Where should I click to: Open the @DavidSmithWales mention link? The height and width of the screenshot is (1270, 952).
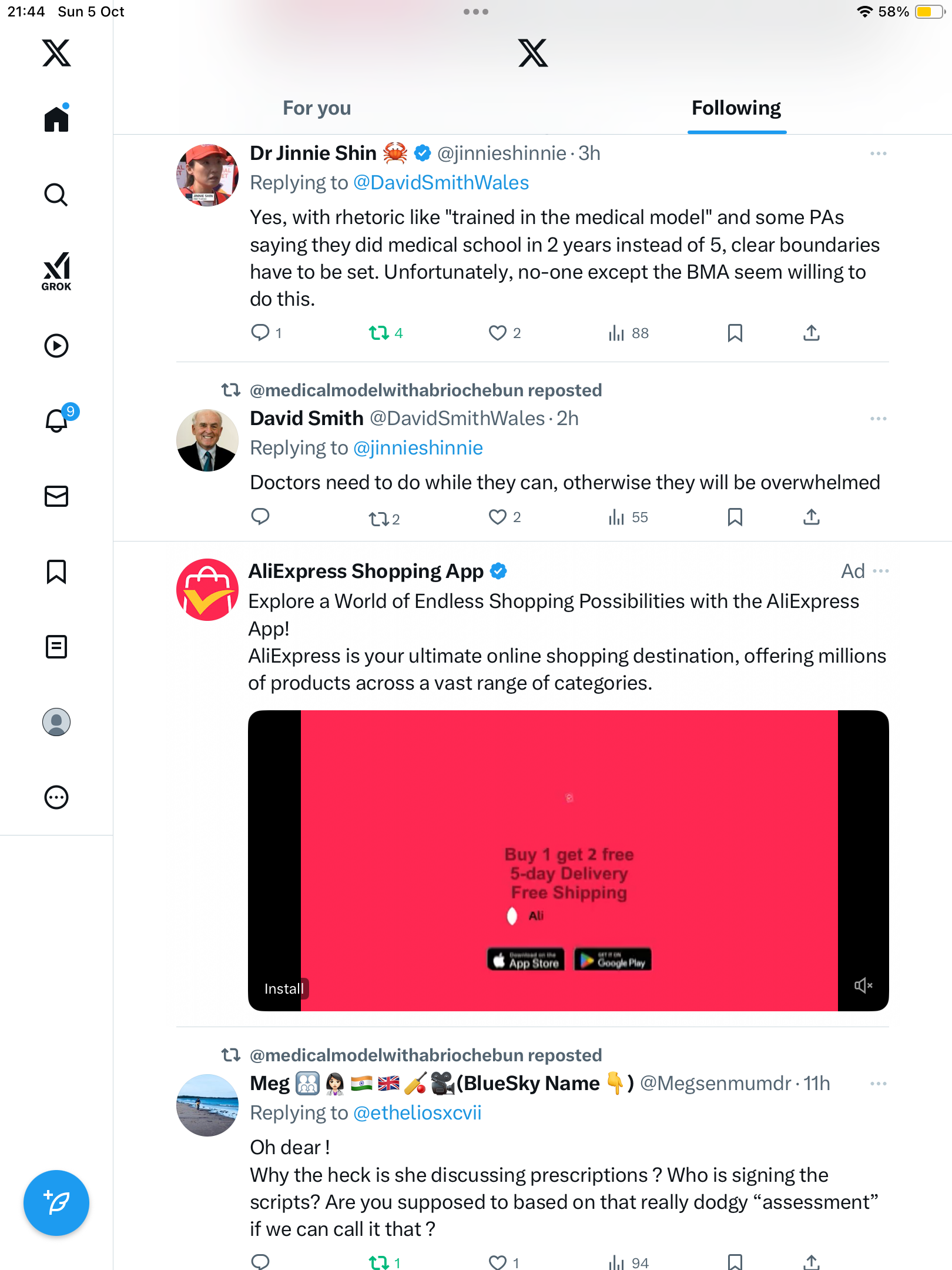[x=441, y=183]
